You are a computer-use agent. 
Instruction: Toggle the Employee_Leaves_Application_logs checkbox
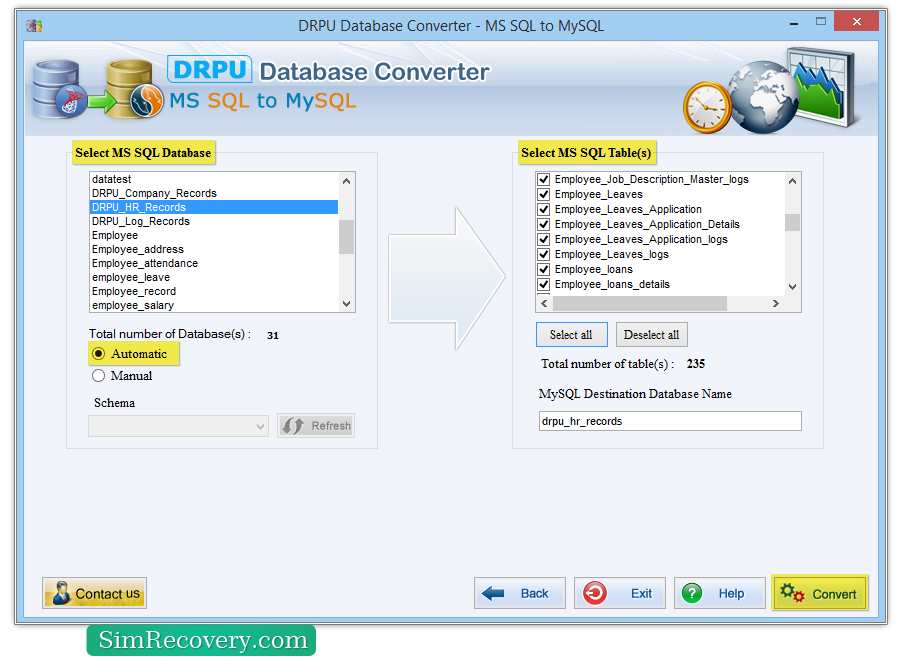point(544,239)
